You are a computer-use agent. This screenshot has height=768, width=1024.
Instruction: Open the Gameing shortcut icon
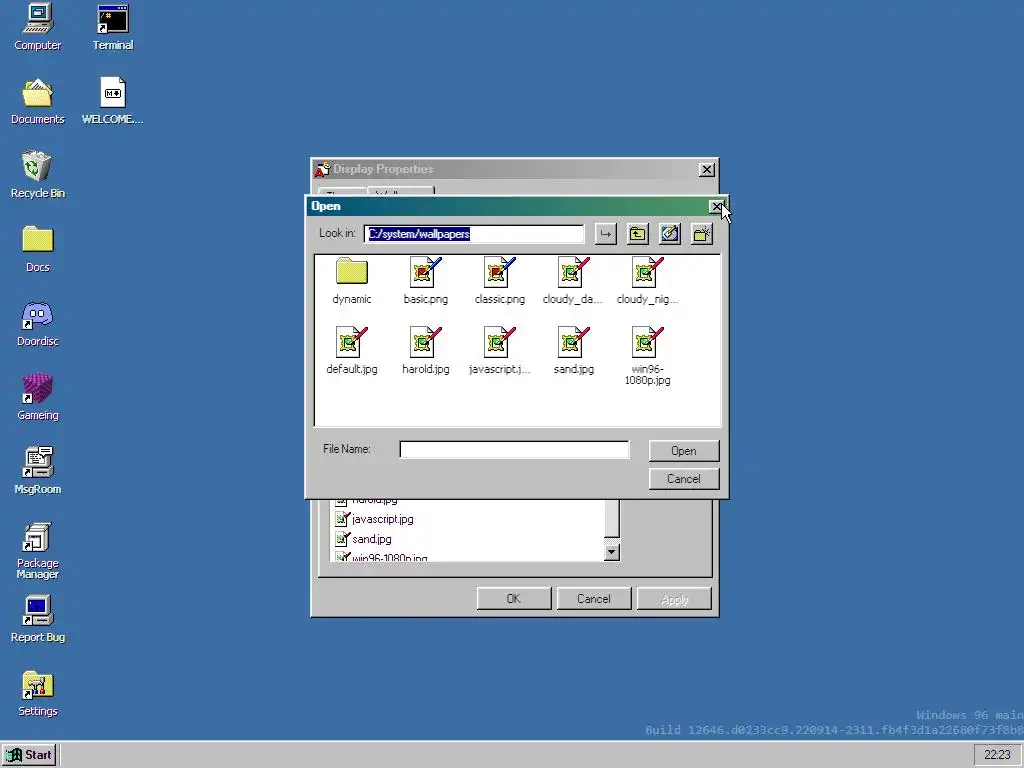[x=38, y=397]
